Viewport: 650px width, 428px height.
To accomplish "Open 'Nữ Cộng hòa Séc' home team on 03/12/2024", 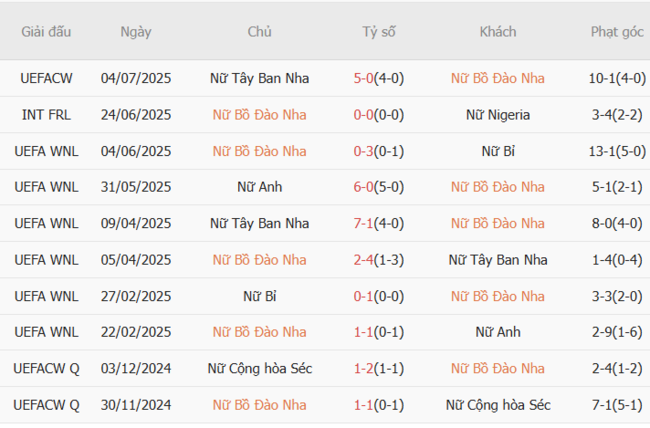I will [x=260, y=369].
